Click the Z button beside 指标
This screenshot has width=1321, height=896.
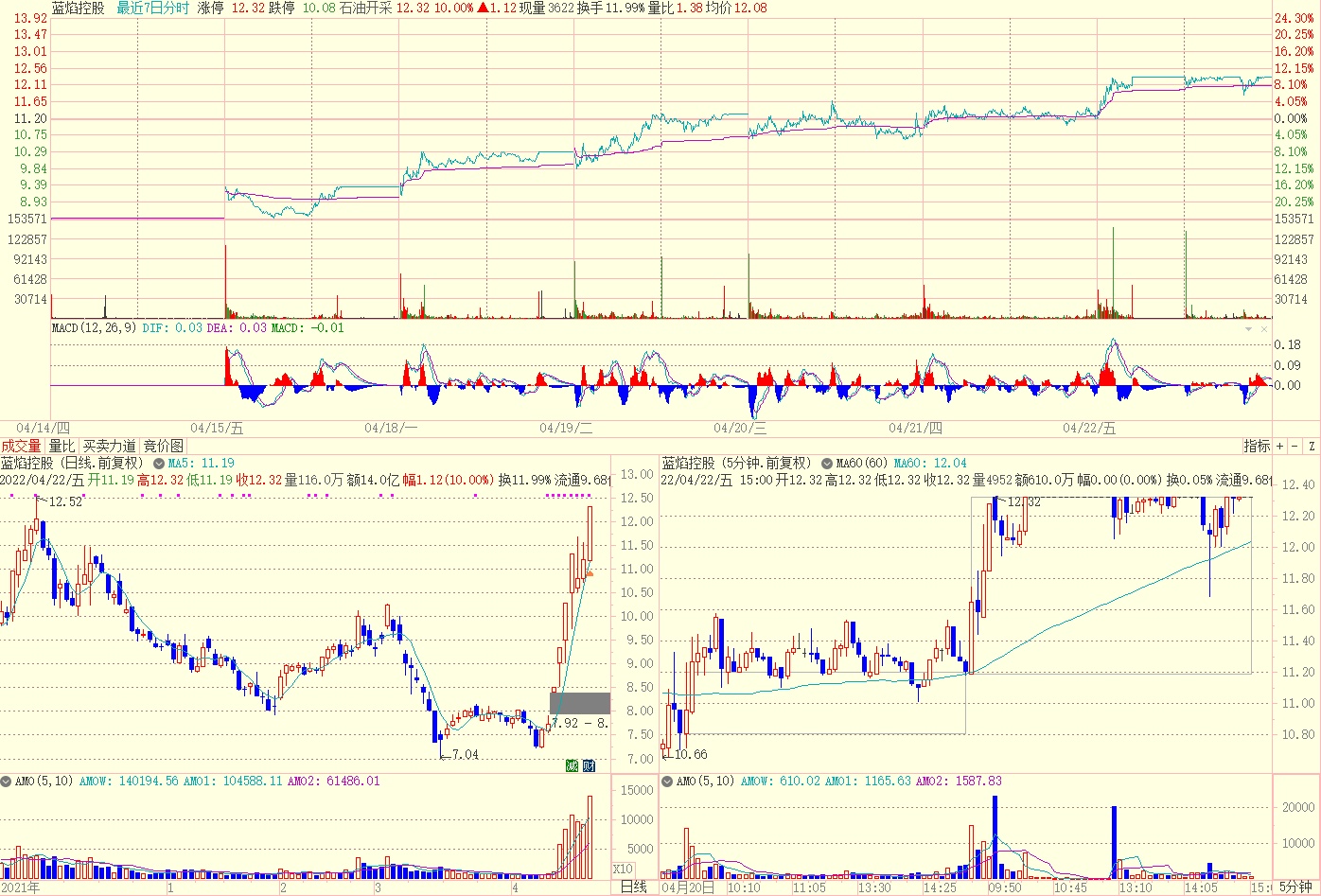1312,446
